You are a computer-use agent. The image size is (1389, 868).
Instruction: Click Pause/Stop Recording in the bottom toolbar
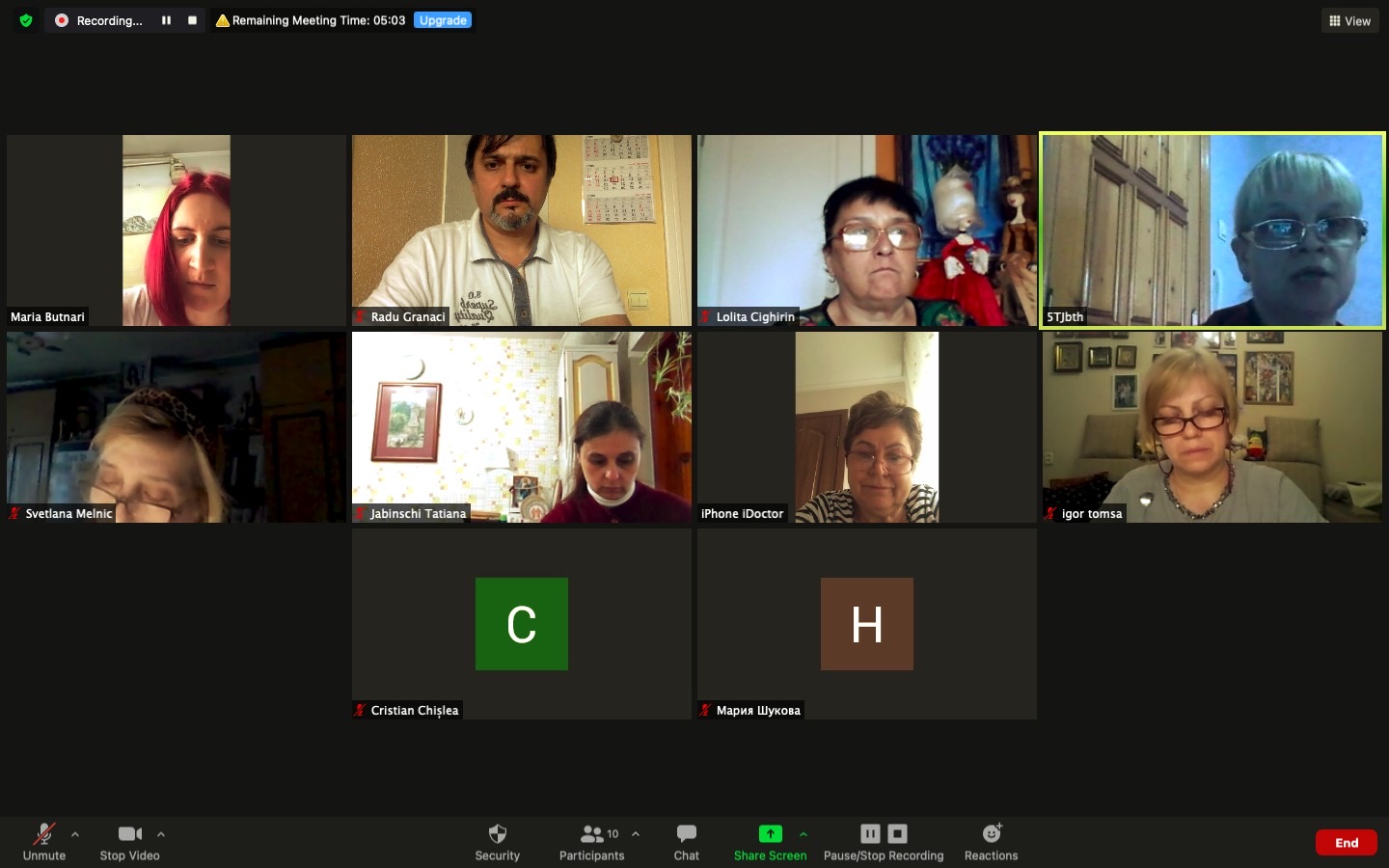883,834
